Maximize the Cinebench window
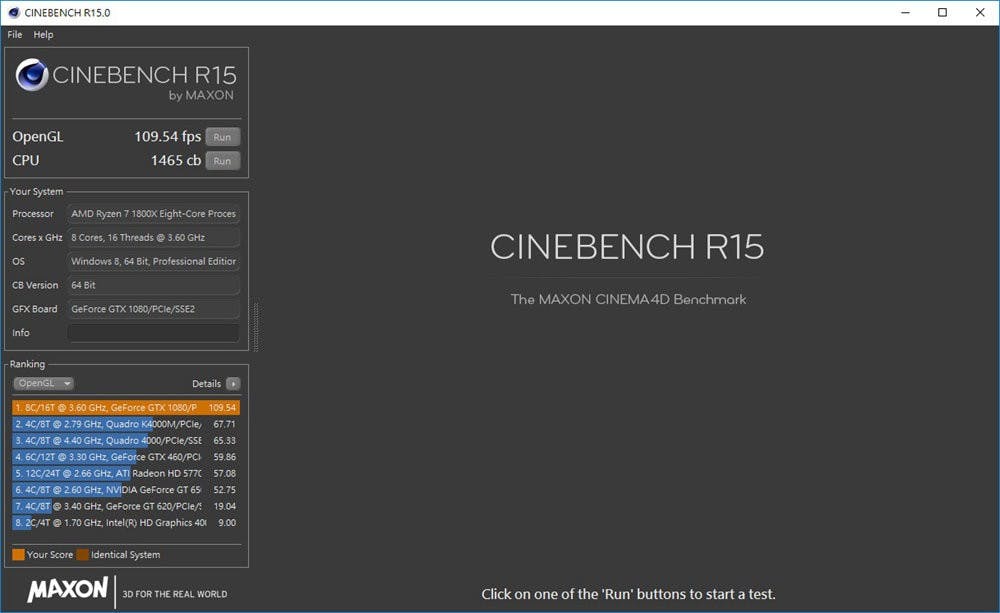The image size is (1000, 613). tap(943, 13)
